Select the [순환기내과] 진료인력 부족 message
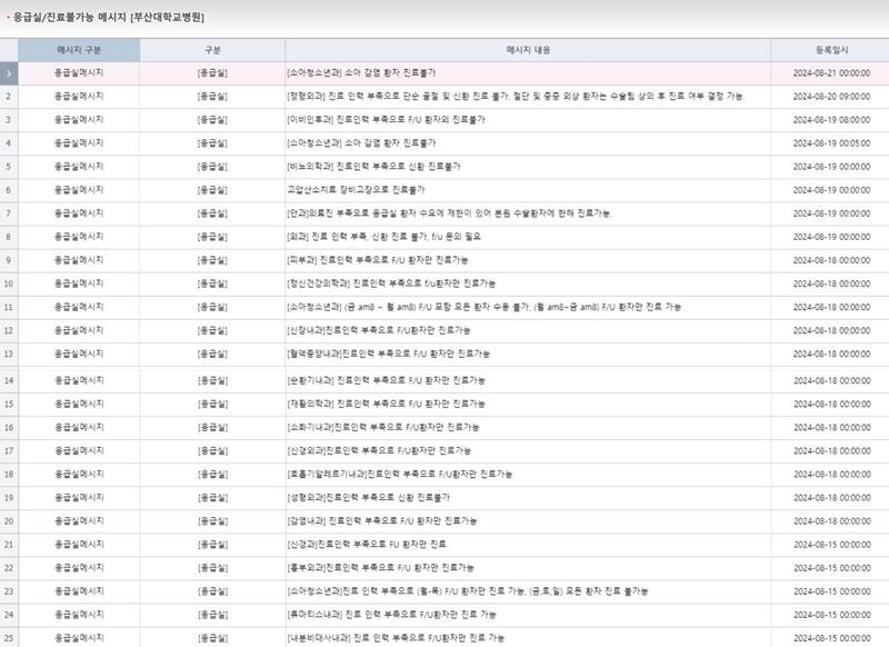The width and height of the screenshot is (889, 647). pyautogui.click(x=386, y=380)
